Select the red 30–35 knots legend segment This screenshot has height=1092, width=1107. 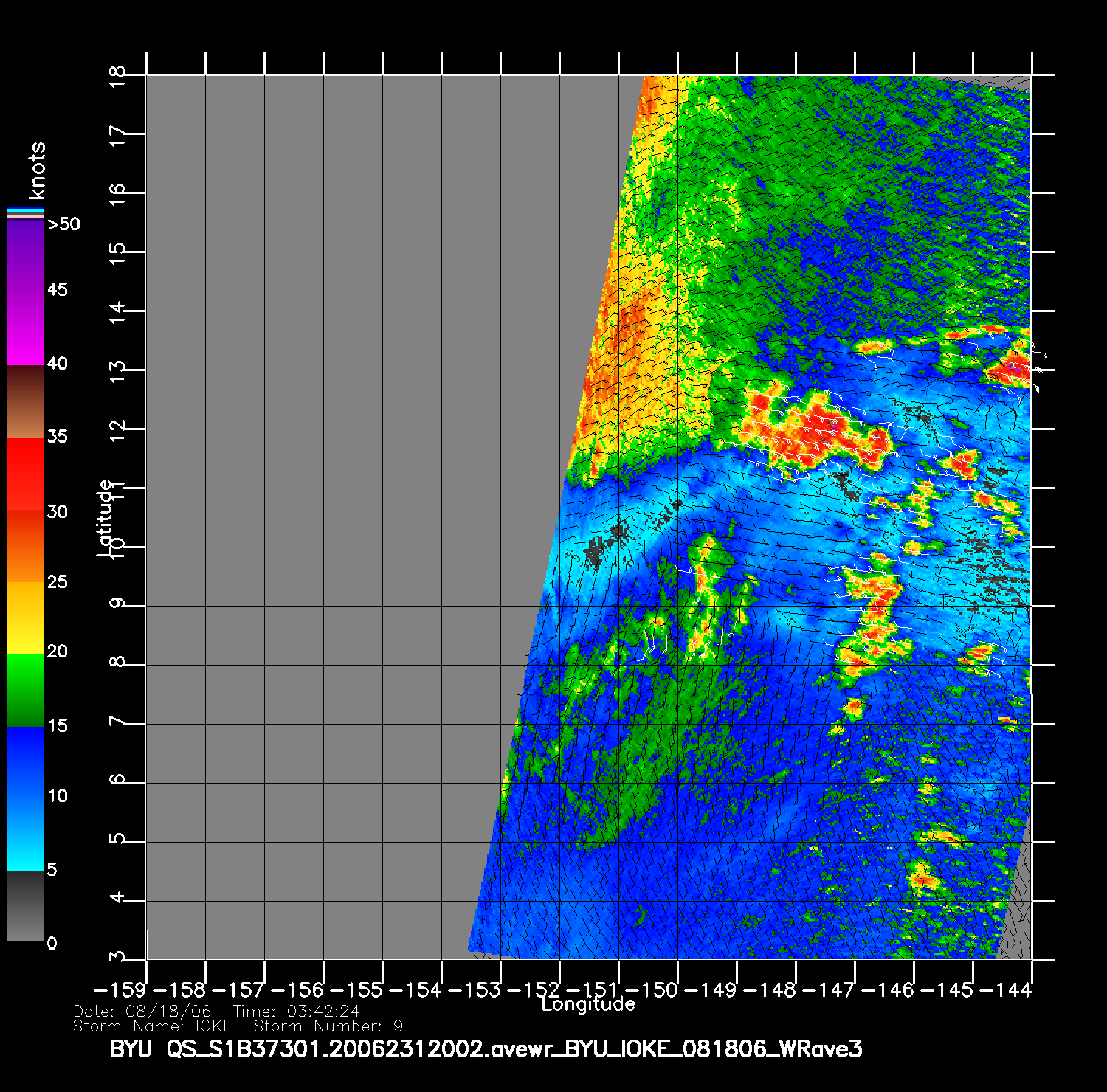pyautogui.click(x=25, y=474)
